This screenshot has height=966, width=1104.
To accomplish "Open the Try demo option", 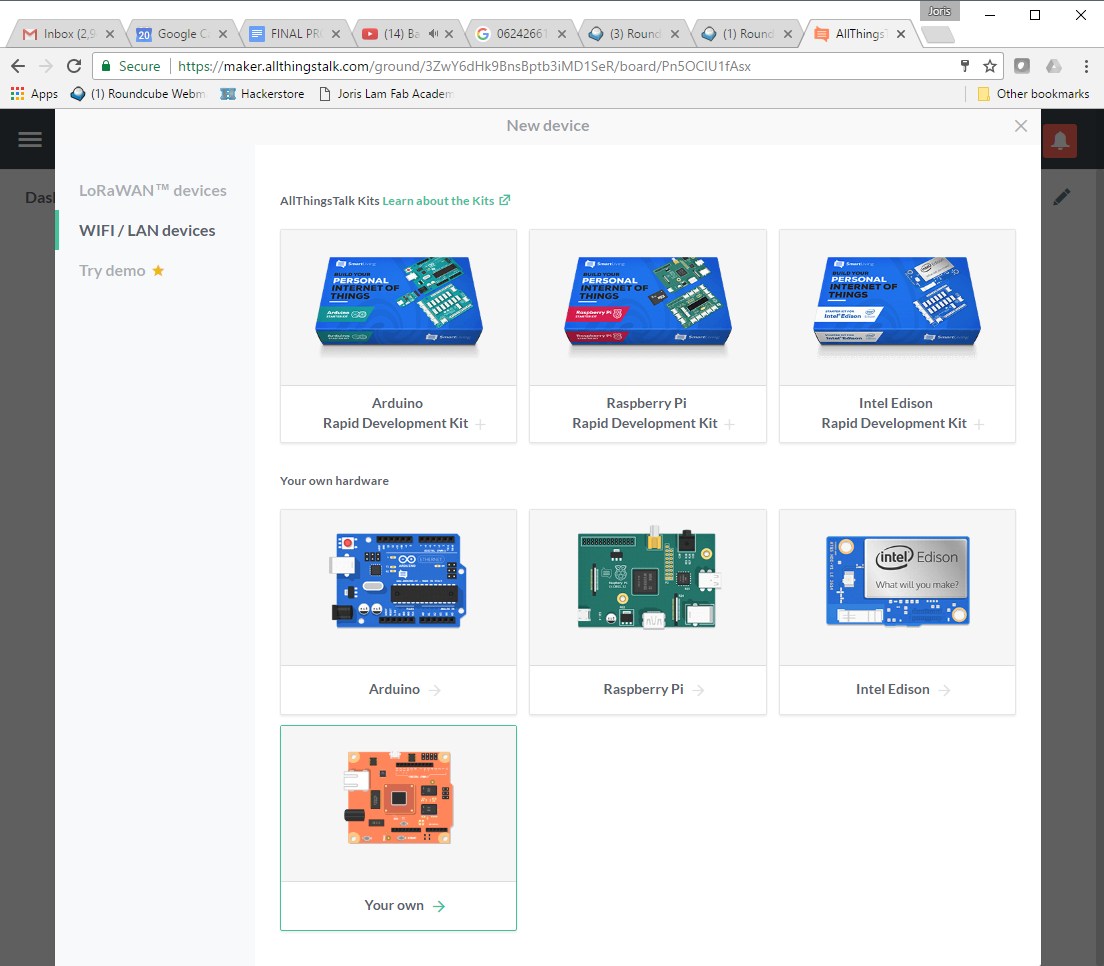I will [112, 271].
